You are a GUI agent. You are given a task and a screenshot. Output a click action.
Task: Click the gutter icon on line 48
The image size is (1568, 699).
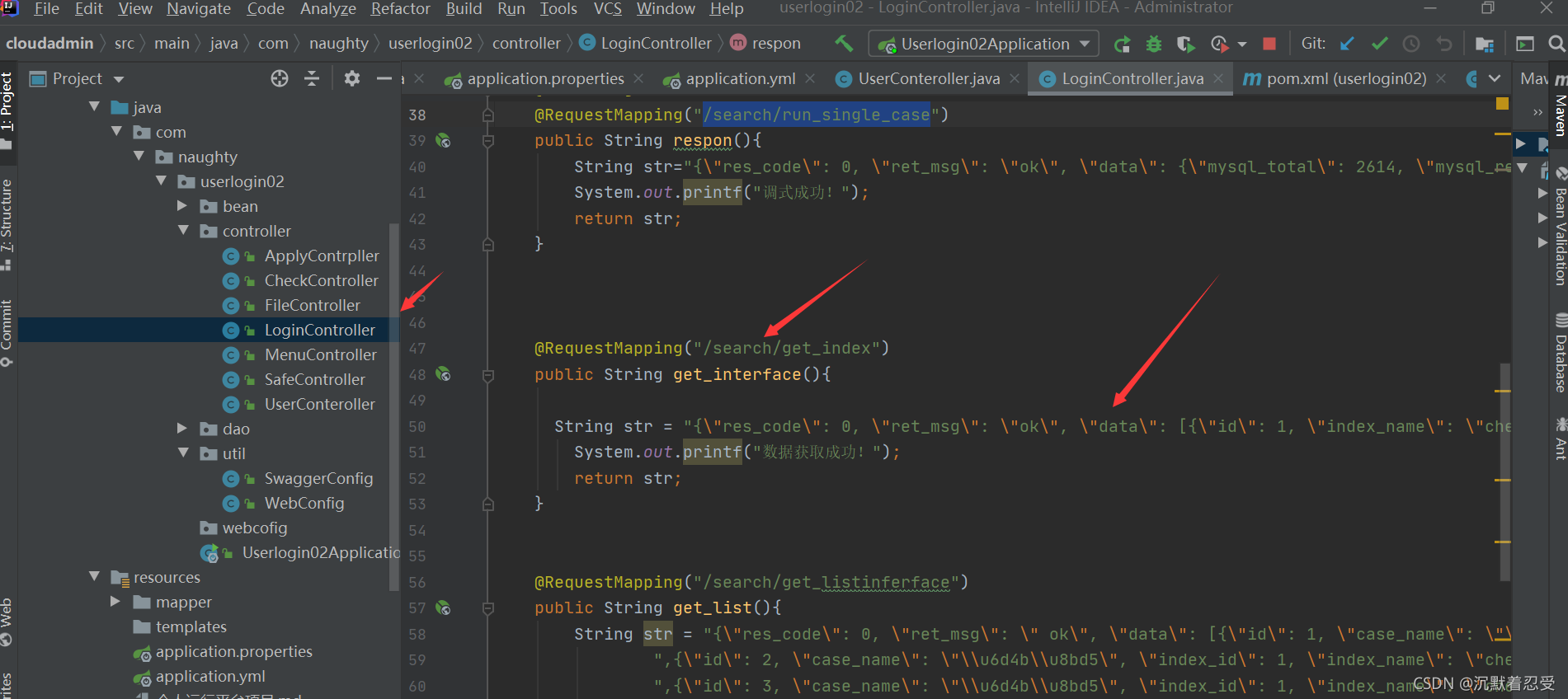(x=443, y=374)
